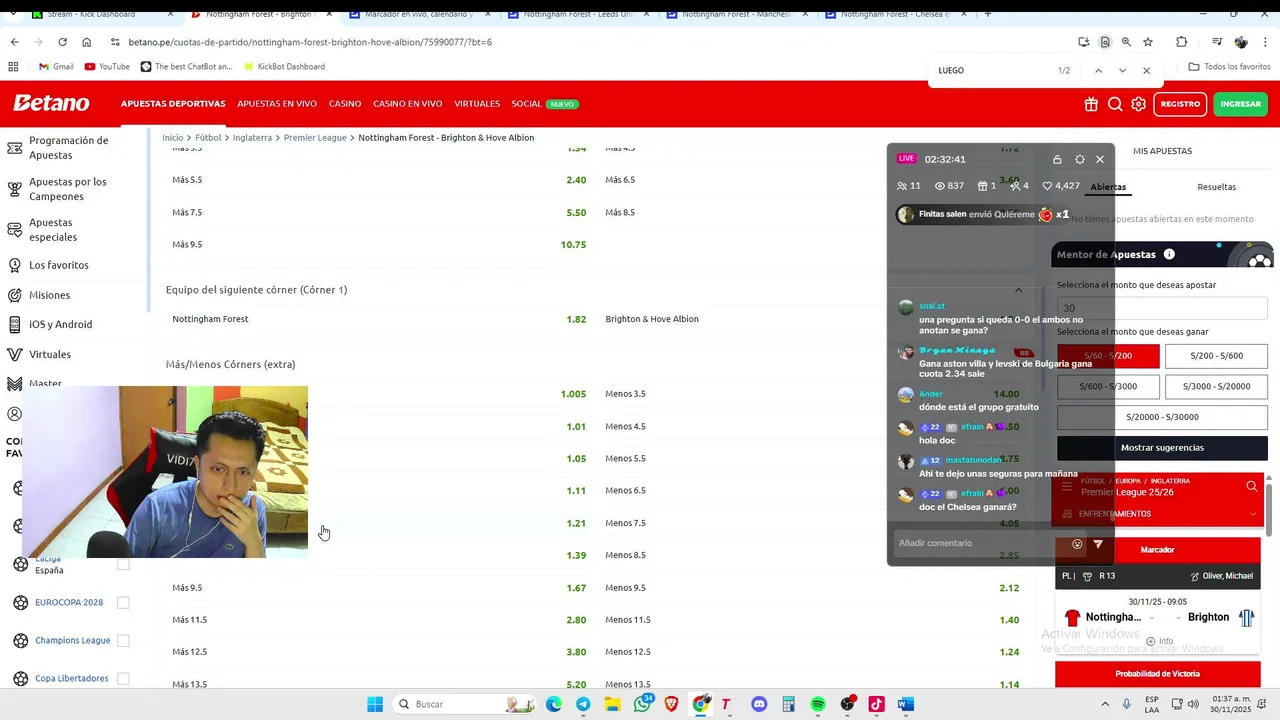
Task: Open Spotify from the taskbar
Action: (818, 704)
